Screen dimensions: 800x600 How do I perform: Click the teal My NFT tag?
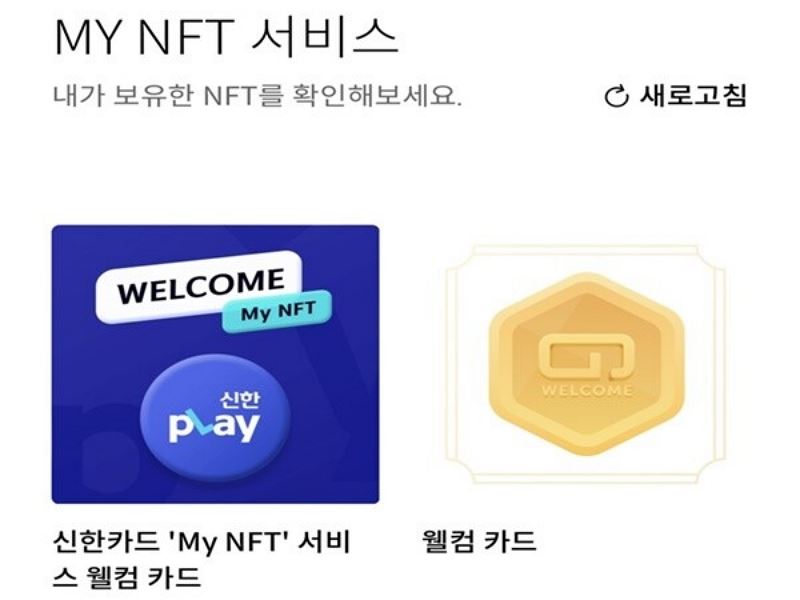click(277, 311)
